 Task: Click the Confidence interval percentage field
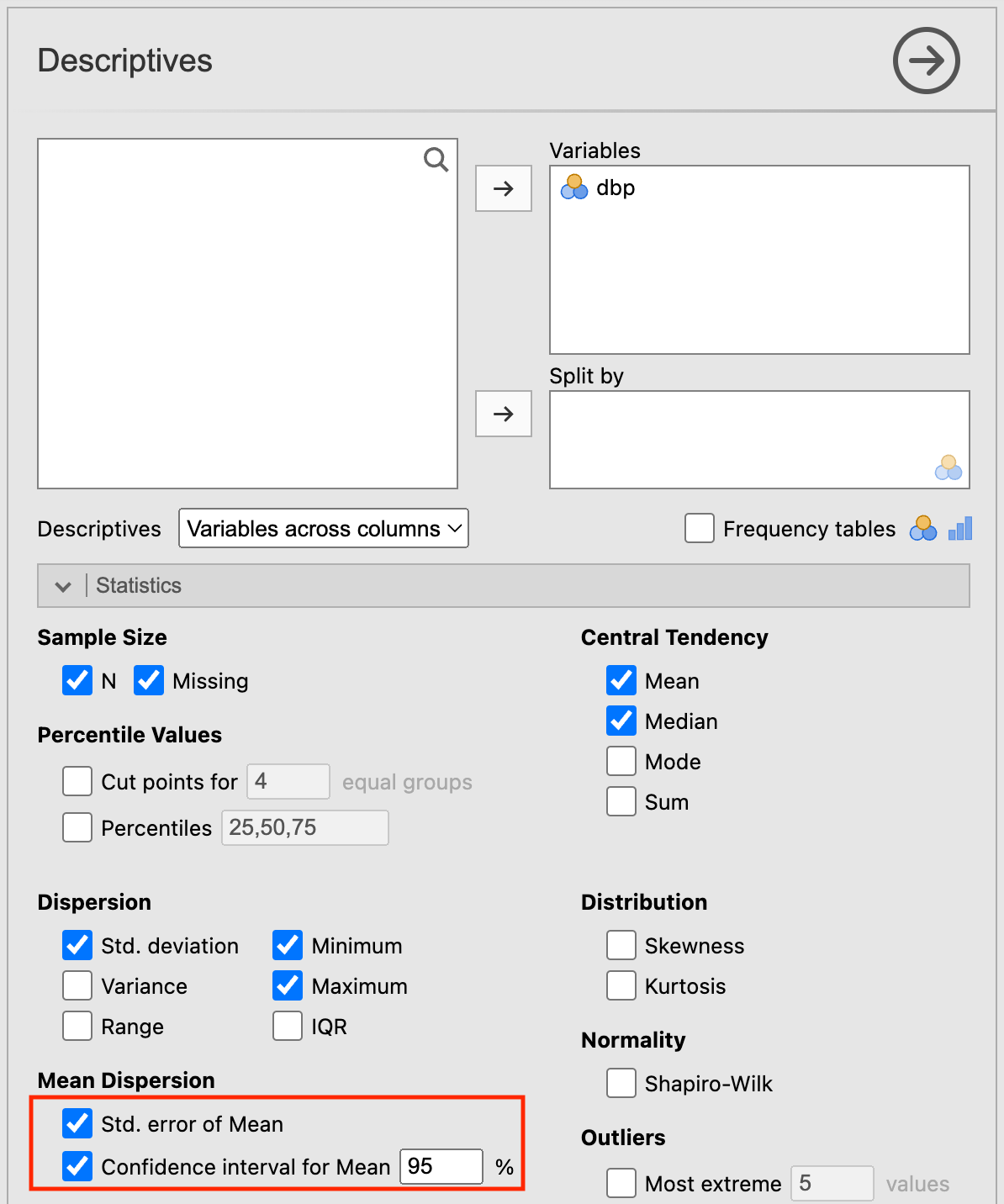[441, 1166]
